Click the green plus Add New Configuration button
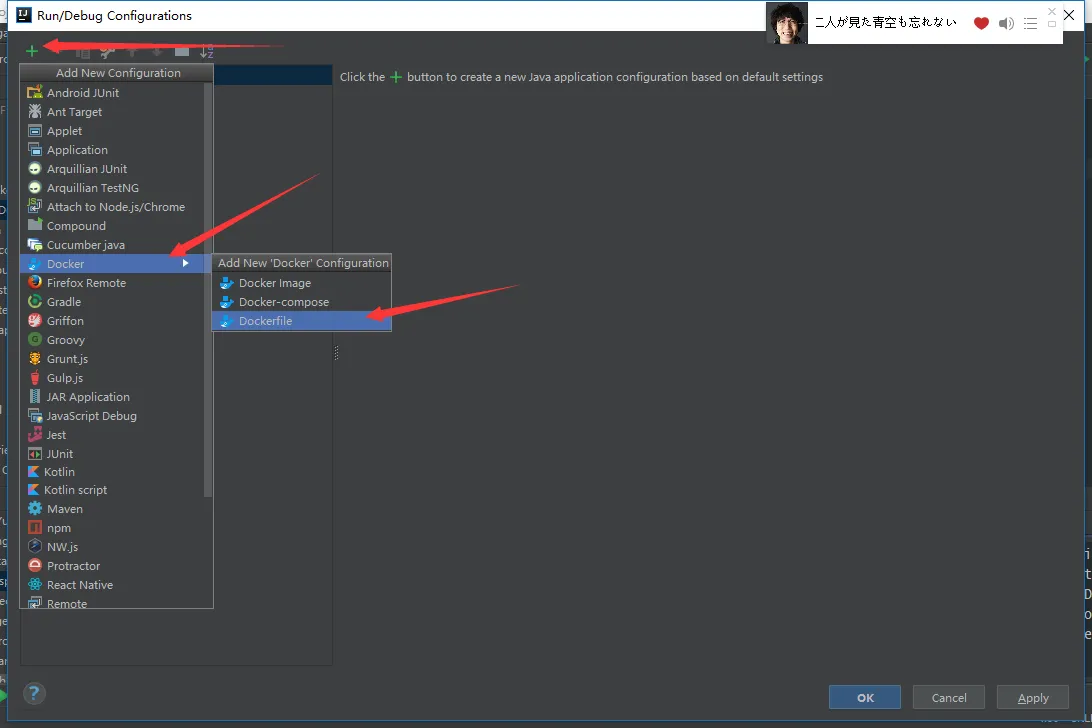 pos(31,51)
